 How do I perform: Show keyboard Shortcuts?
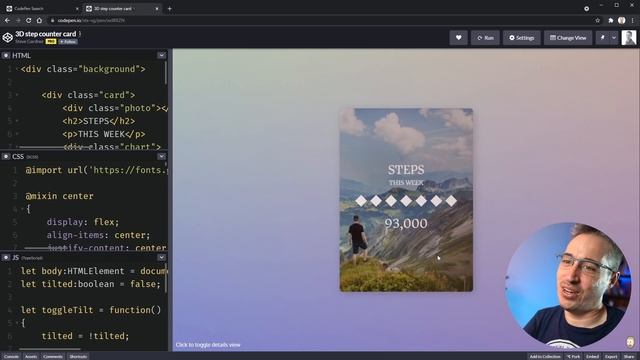coord(78,356)
